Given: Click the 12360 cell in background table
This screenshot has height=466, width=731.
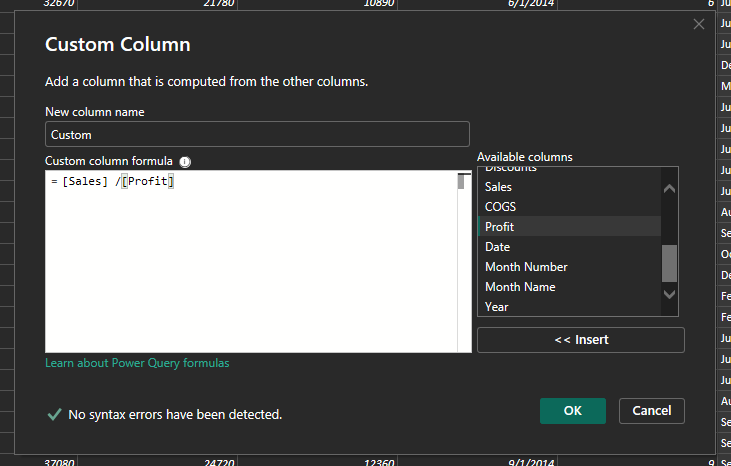Looking at the screenshot, I should point(379,462).
